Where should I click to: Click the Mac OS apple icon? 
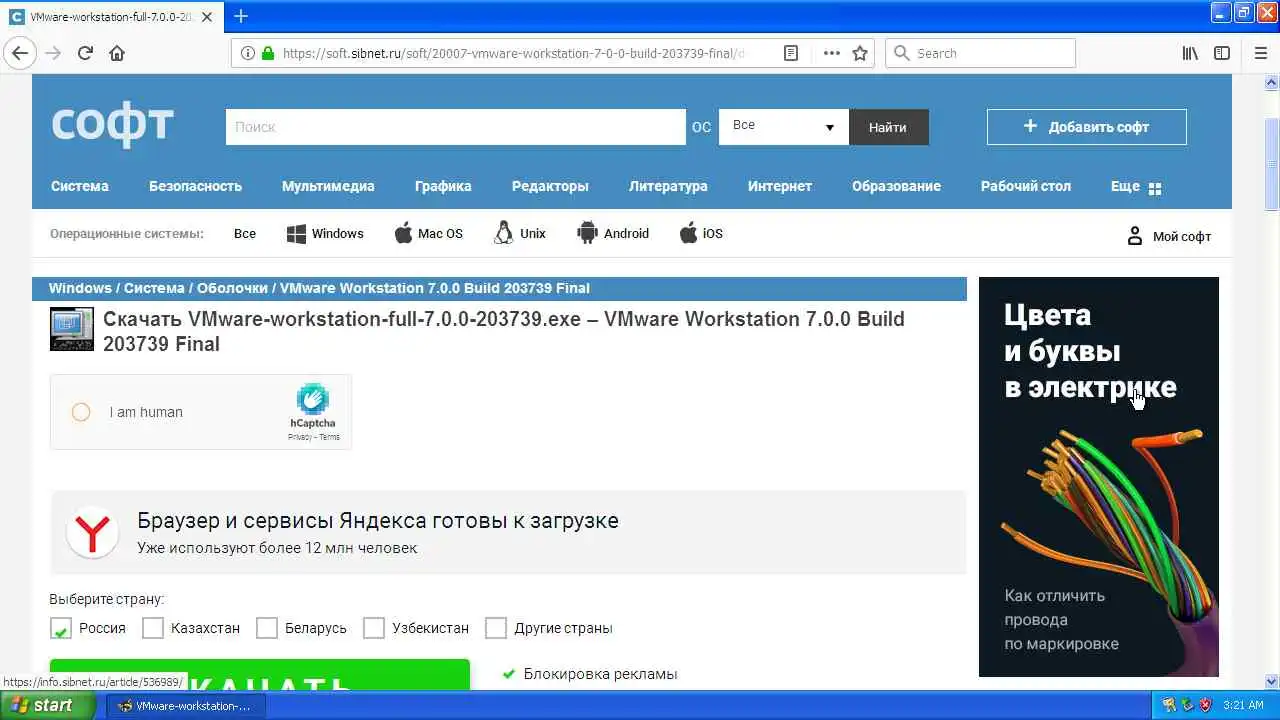pyautogui.click(x=403, y=234)
